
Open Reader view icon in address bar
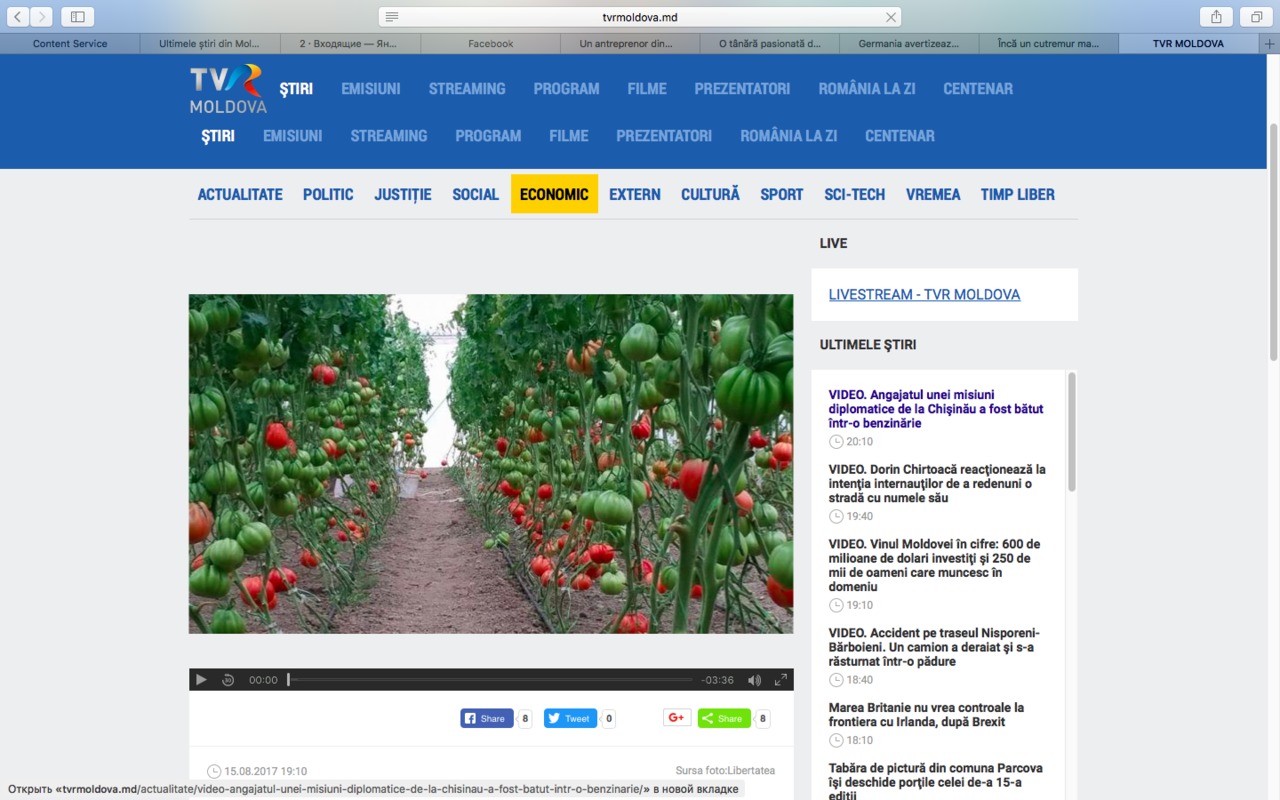(392, 17)
